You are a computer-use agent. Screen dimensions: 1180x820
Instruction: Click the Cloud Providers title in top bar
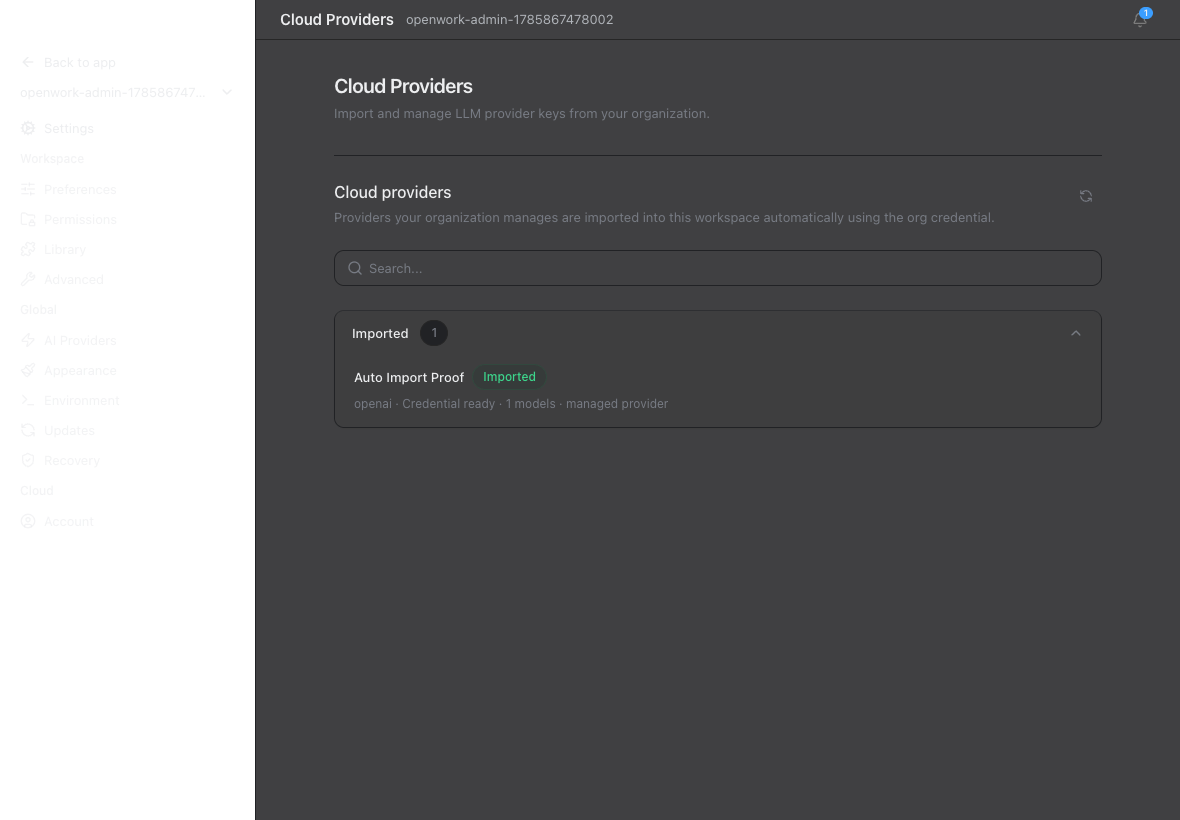[336, 20]
